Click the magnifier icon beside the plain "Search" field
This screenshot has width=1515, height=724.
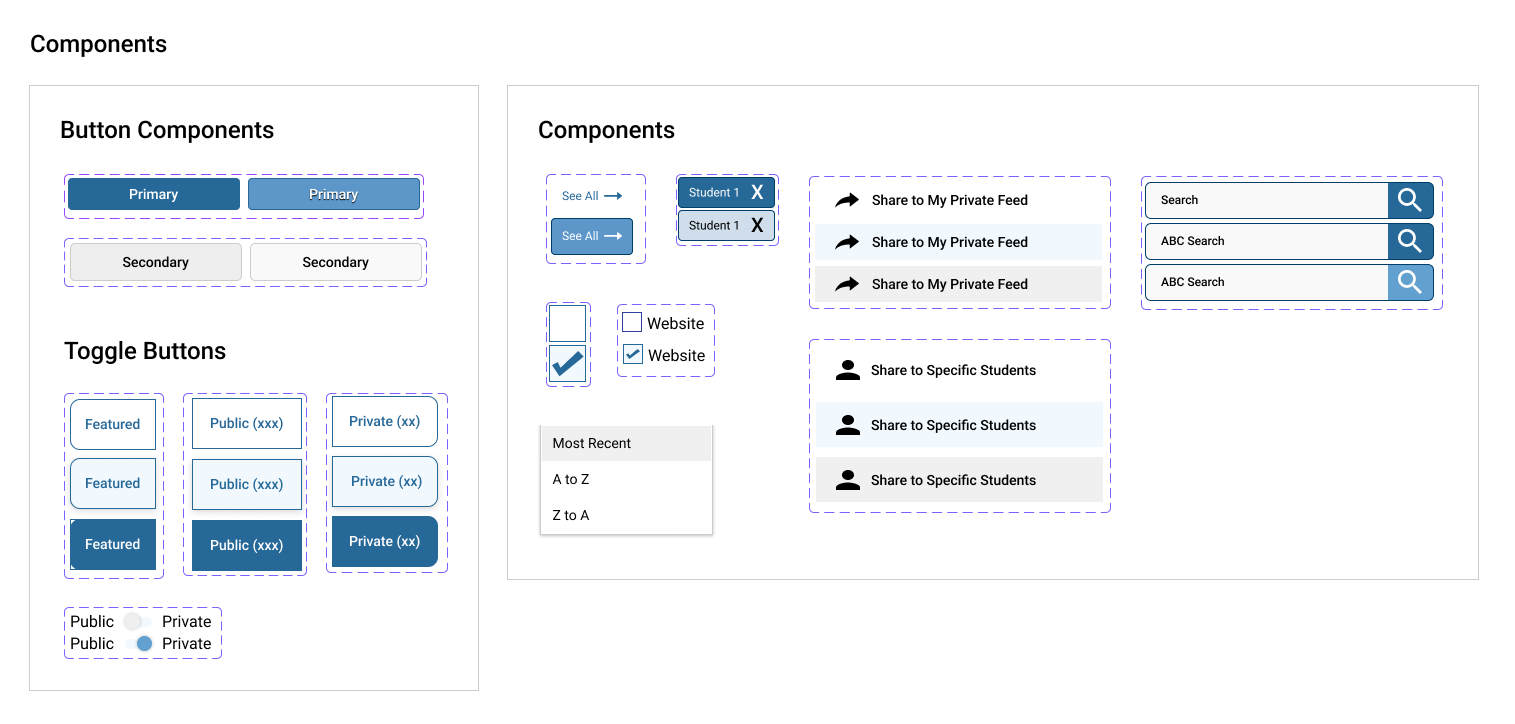[1410, 200]
